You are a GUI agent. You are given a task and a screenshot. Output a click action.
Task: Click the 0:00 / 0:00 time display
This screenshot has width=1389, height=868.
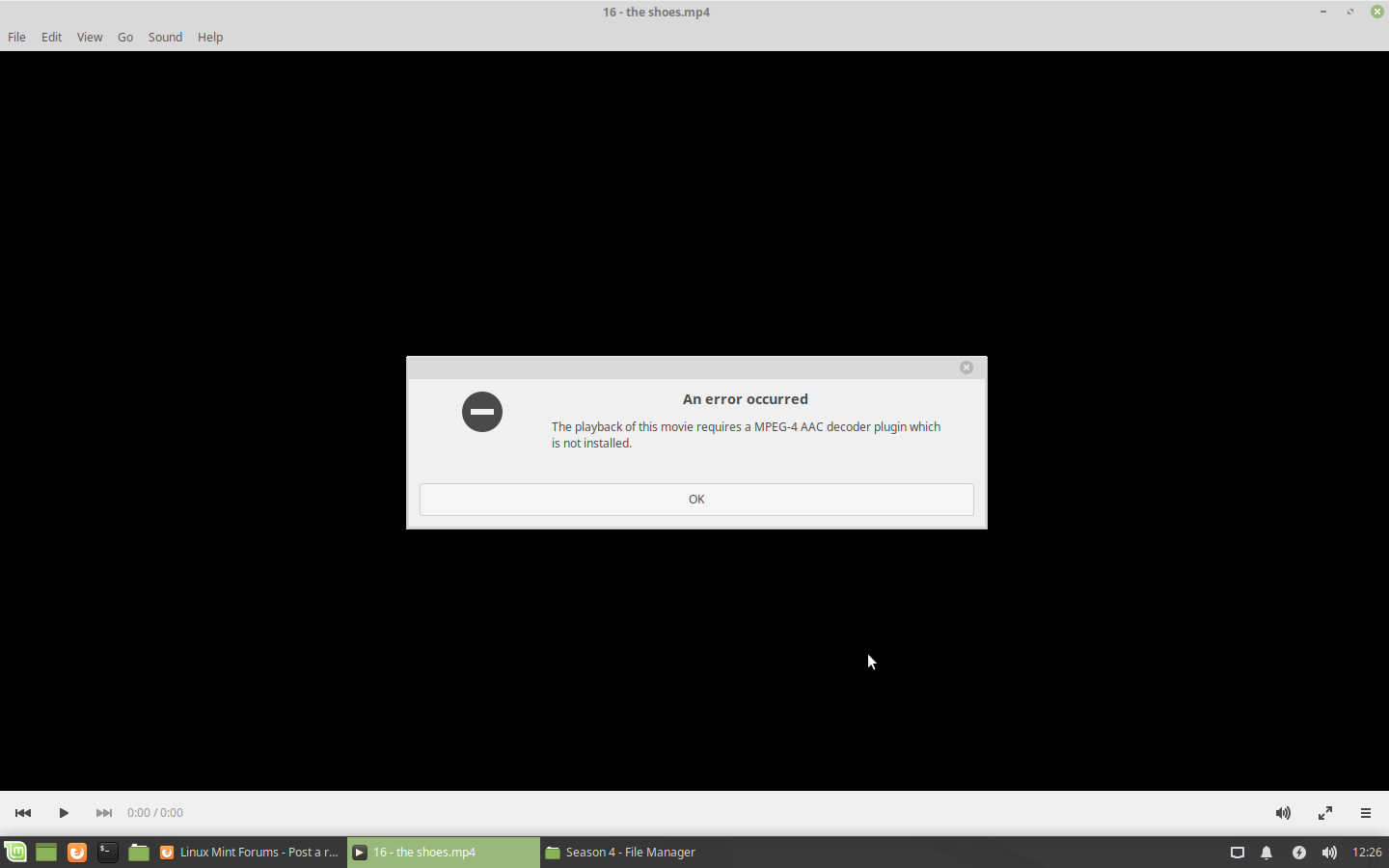(155, 813)
